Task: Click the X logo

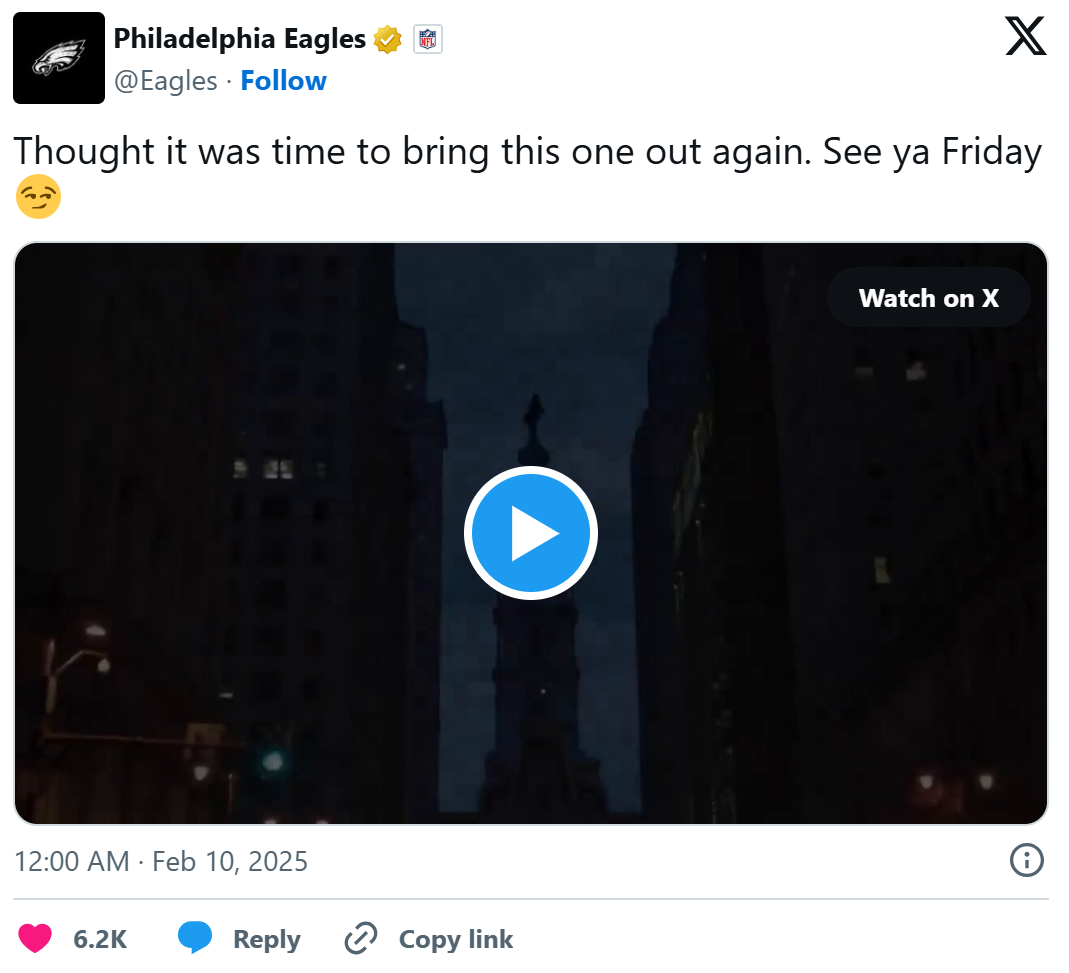Action: pyautogui.click(x=1025, y=39)
